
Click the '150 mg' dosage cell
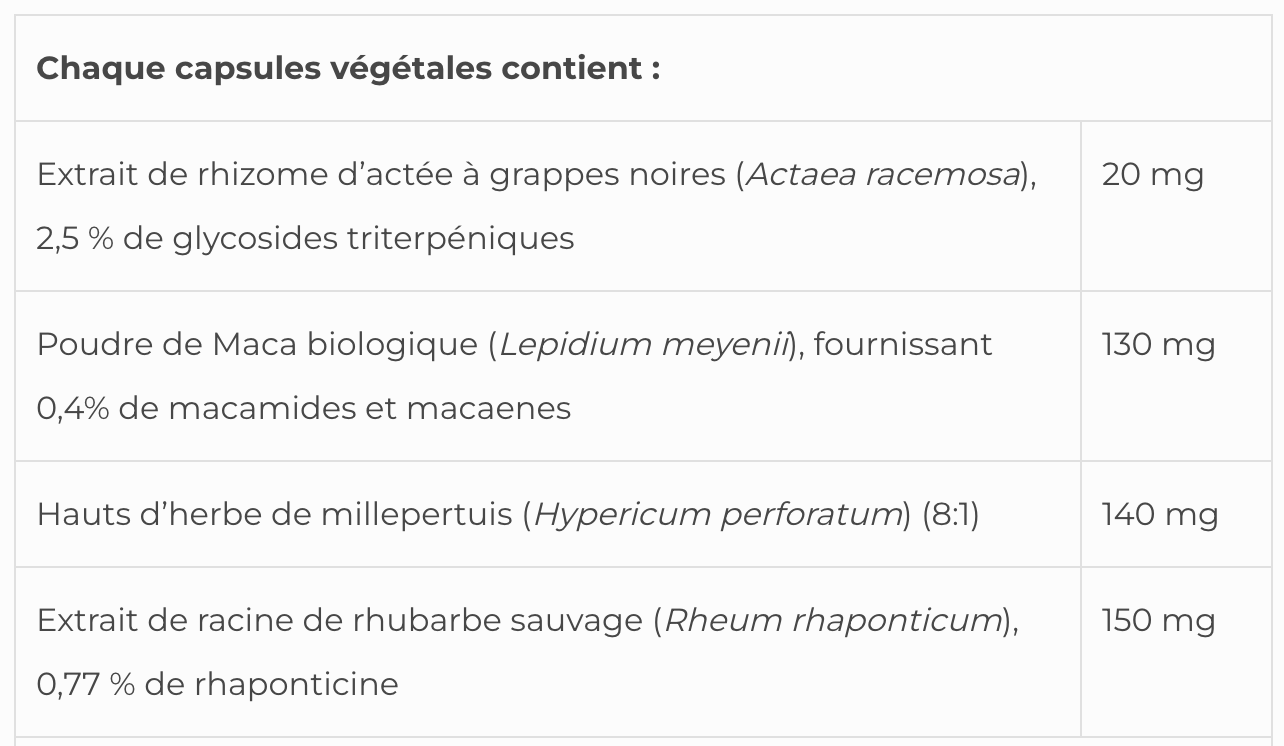point(1158,621)
